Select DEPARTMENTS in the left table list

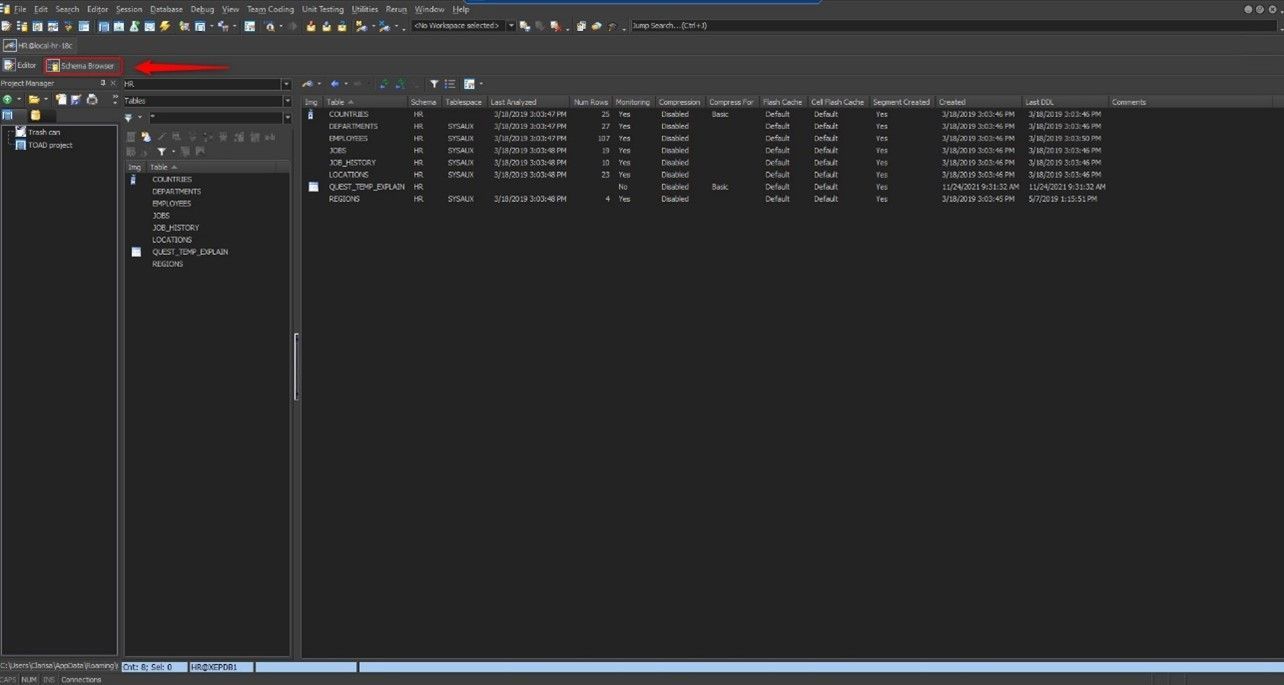(x=176, y=191)
